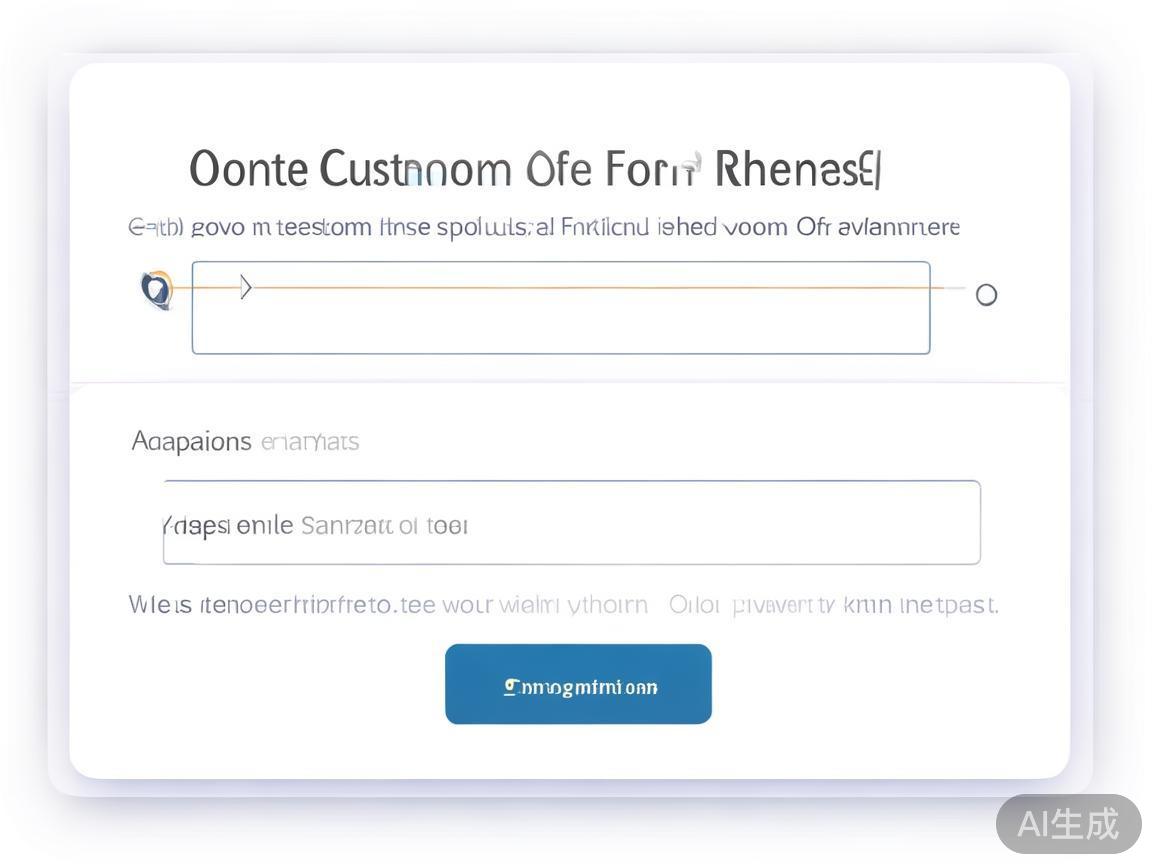This screenshot has height=864, width=1152.
Task: Click the orange and blue circular icon
Action: [x=156, y=289]
